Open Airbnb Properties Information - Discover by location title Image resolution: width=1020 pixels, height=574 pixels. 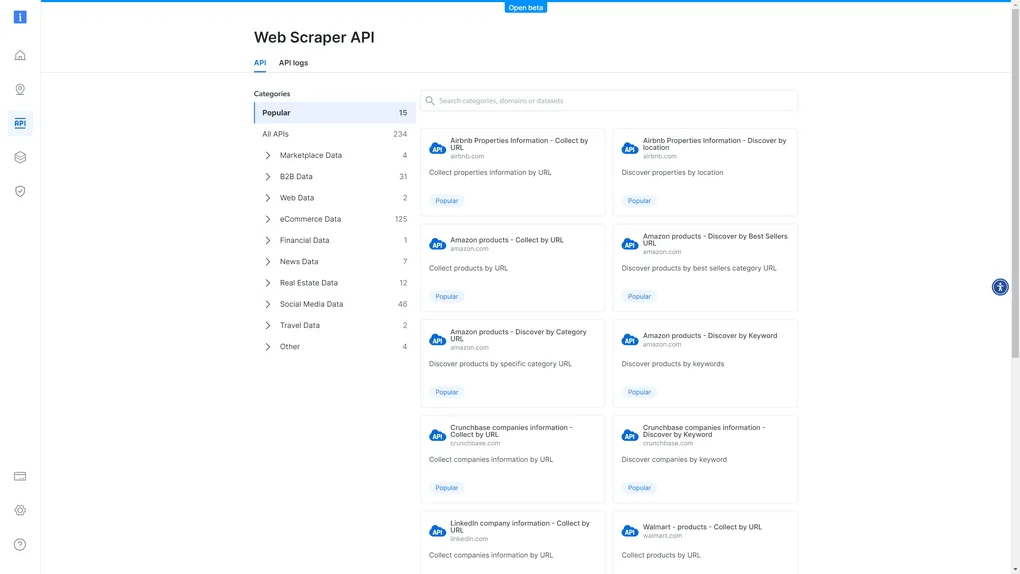tap(714, 144)
